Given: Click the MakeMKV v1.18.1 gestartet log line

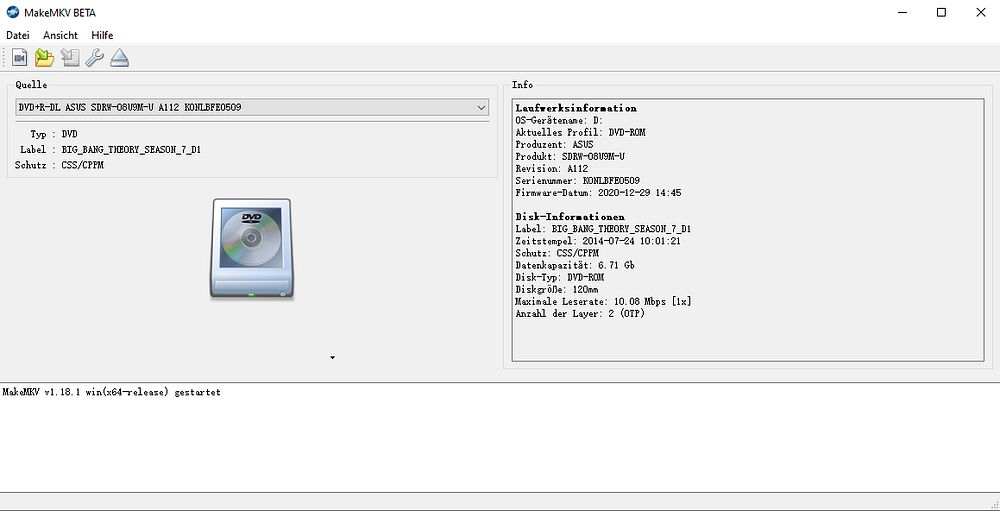Looking at the screenshot, I should tap(112, 392).
